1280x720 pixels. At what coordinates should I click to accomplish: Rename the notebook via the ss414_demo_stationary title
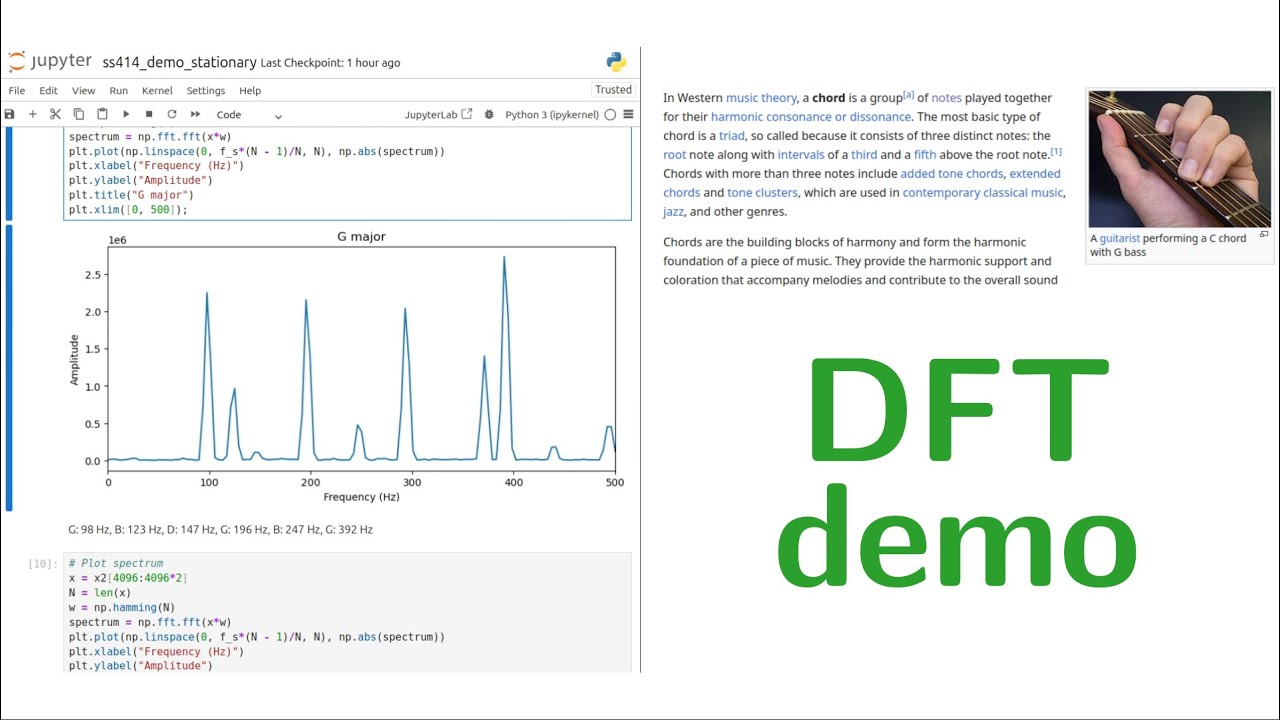(x=179, y=62)
